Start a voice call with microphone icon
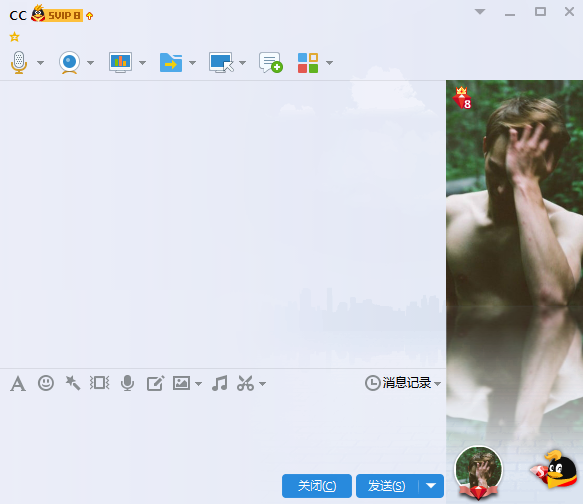This screenshot has width=583, height=504. [19, 62]
